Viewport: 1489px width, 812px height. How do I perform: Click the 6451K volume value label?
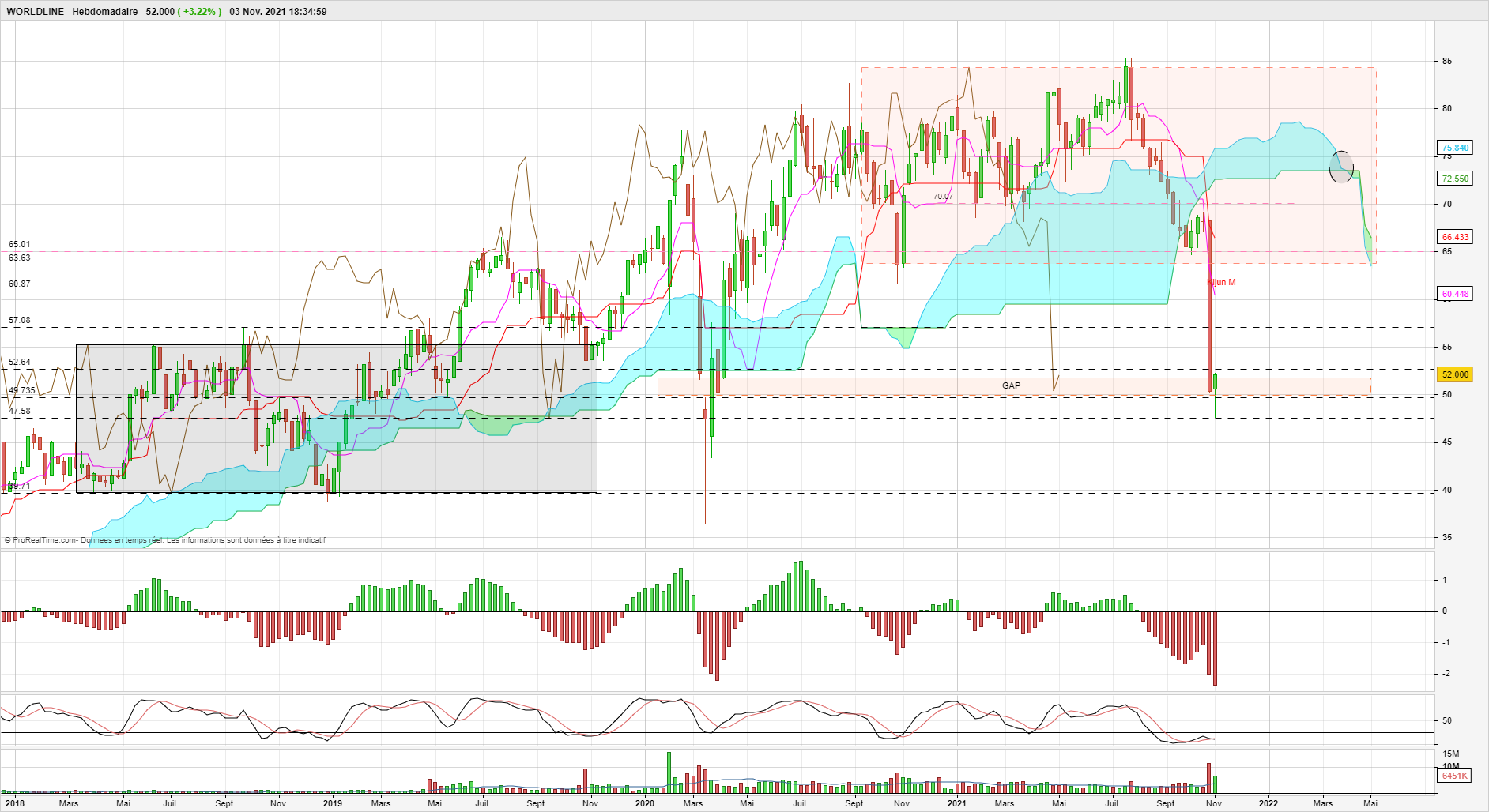[x=1454, y=776]
